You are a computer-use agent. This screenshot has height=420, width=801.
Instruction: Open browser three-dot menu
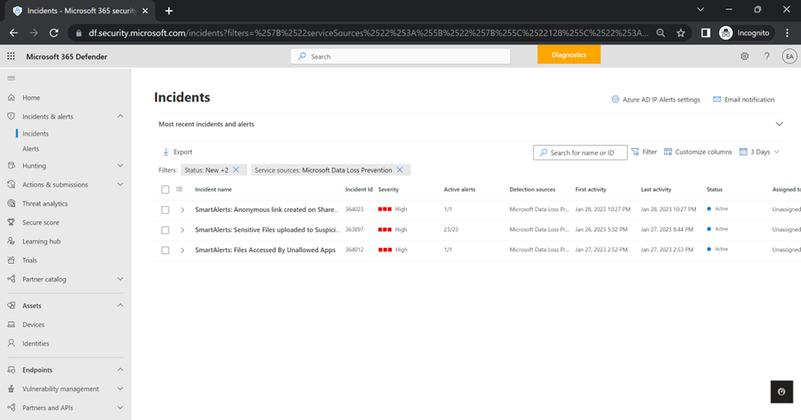[787, 33]
